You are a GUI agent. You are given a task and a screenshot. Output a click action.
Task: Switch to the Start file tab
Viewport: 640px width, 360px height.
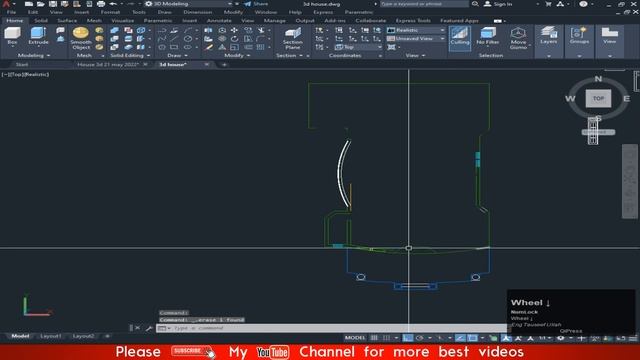tap(22, 64)
